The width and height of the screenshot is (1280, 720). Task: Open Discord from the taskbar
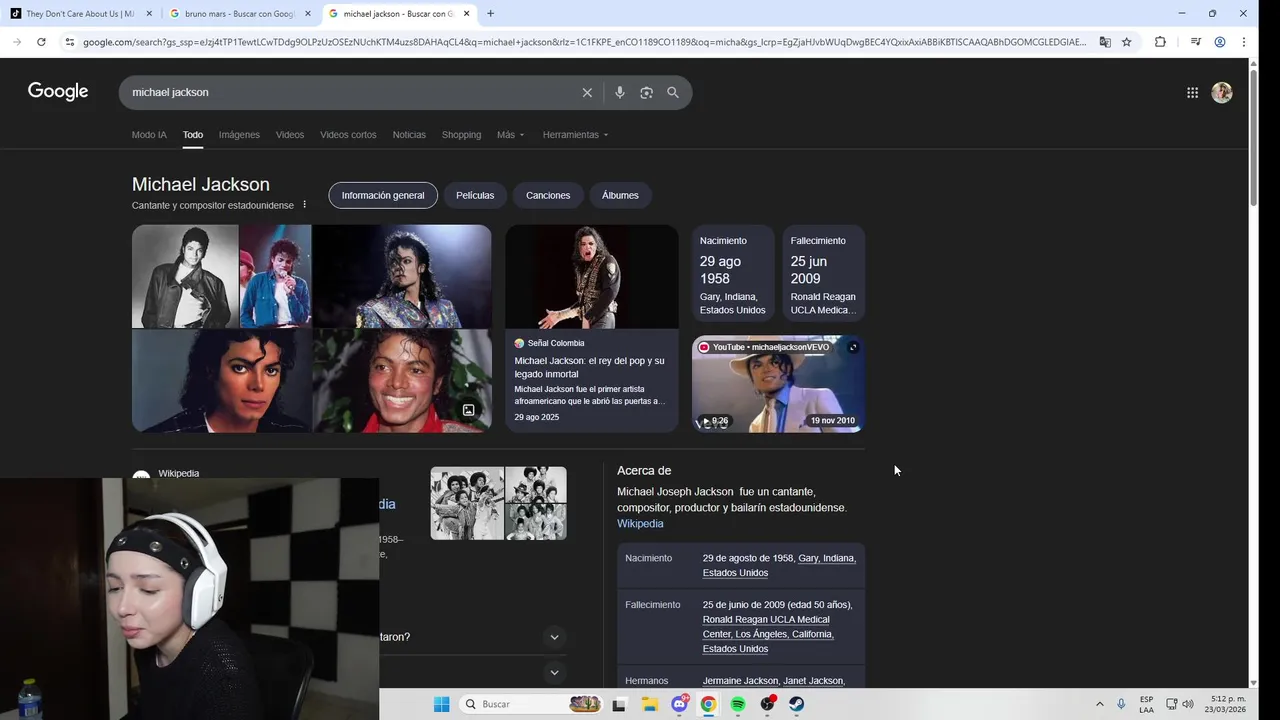click(x=680, y=704)
